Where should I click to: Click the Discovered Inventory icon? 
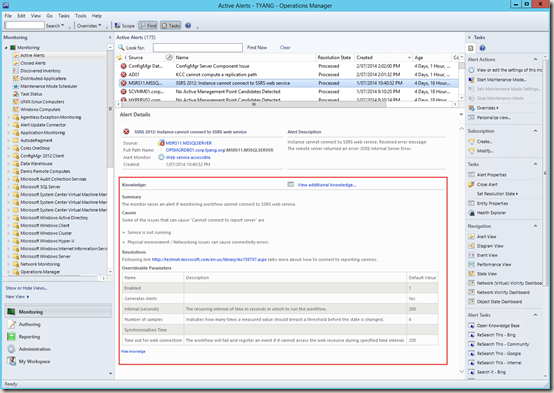click(16, 71)
